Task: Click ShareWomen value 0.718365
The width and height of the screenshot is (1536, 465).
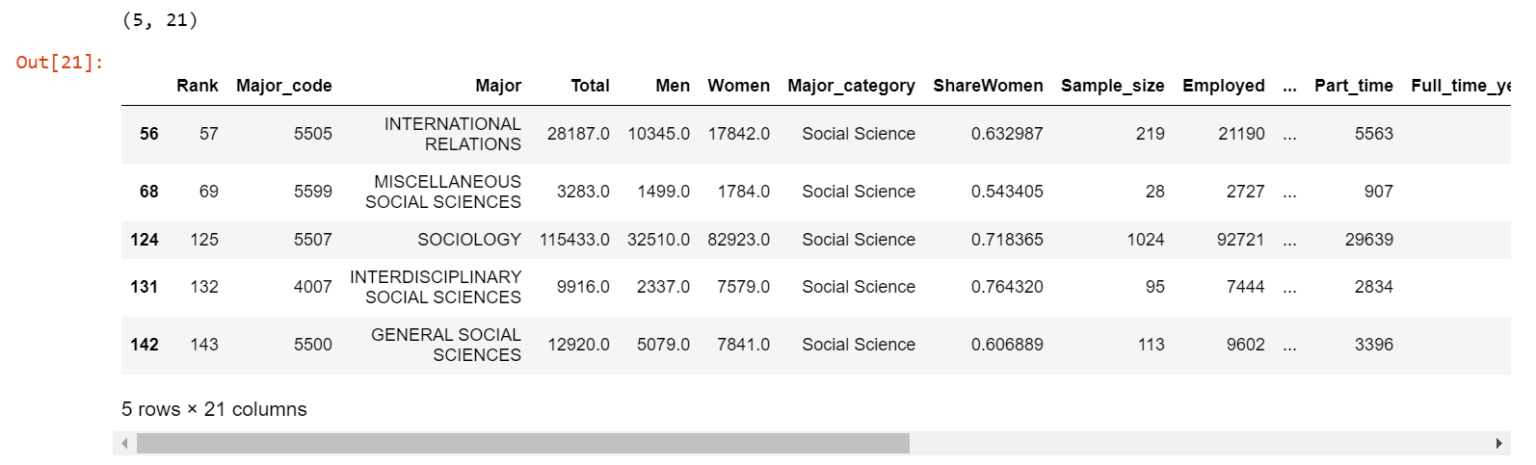Action: point(1007,240)
